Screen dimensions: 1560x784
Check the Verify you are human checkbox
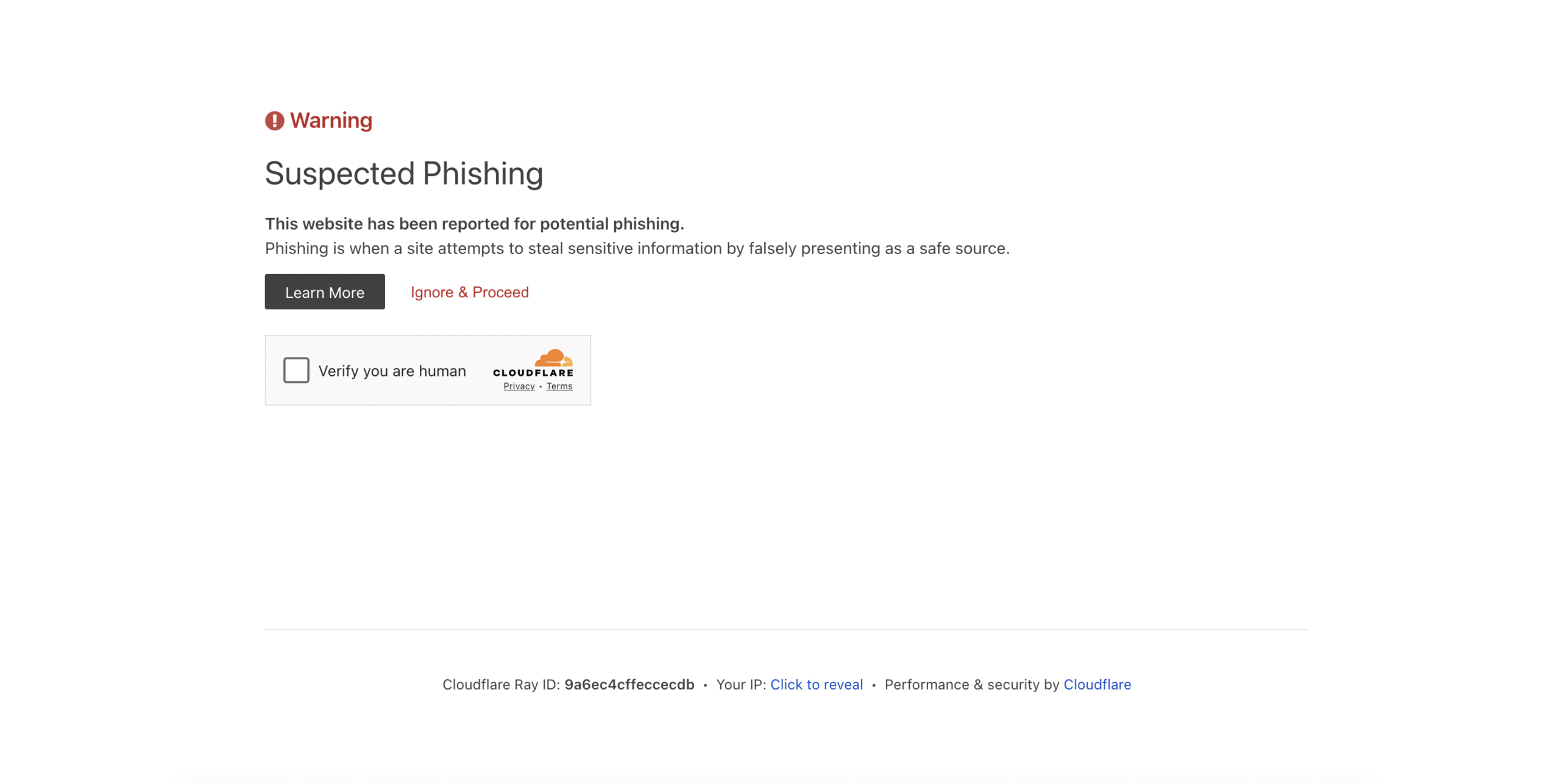tap(296, 370)
